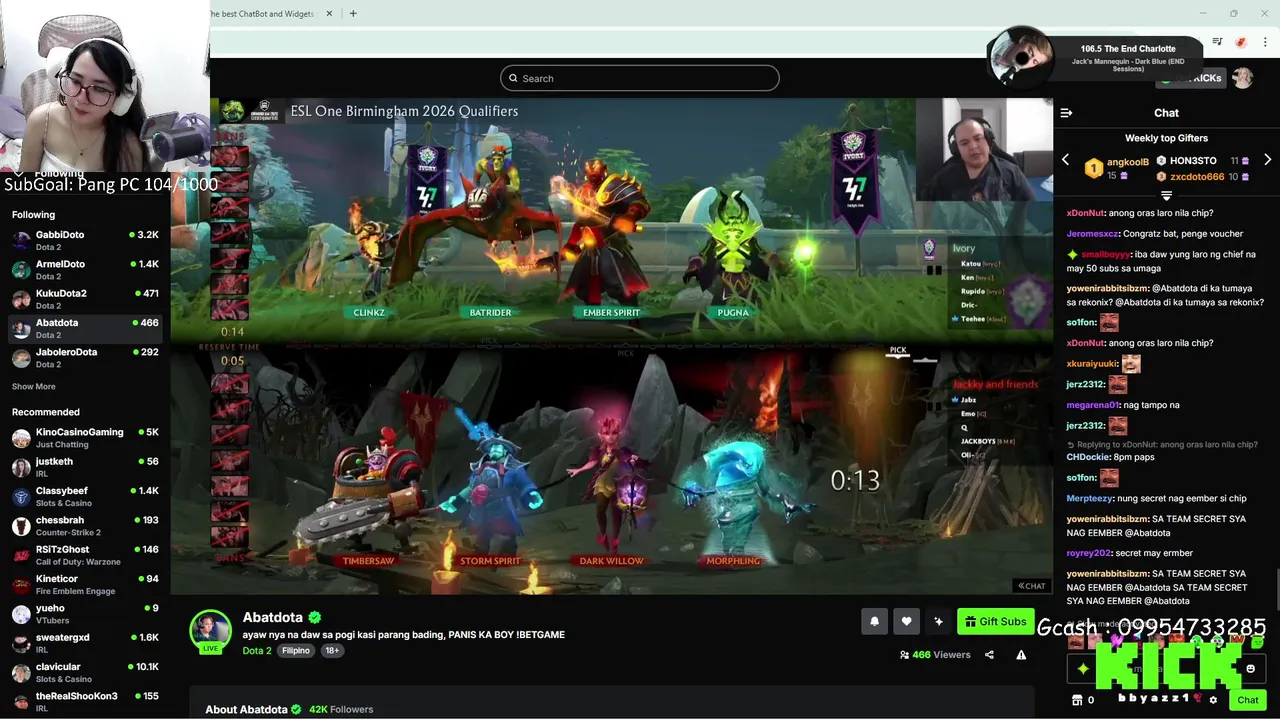Click the in-stream CHAT toggle overlay
The height and width of the screenshot is (720, 1280).
click(1032, 586)
